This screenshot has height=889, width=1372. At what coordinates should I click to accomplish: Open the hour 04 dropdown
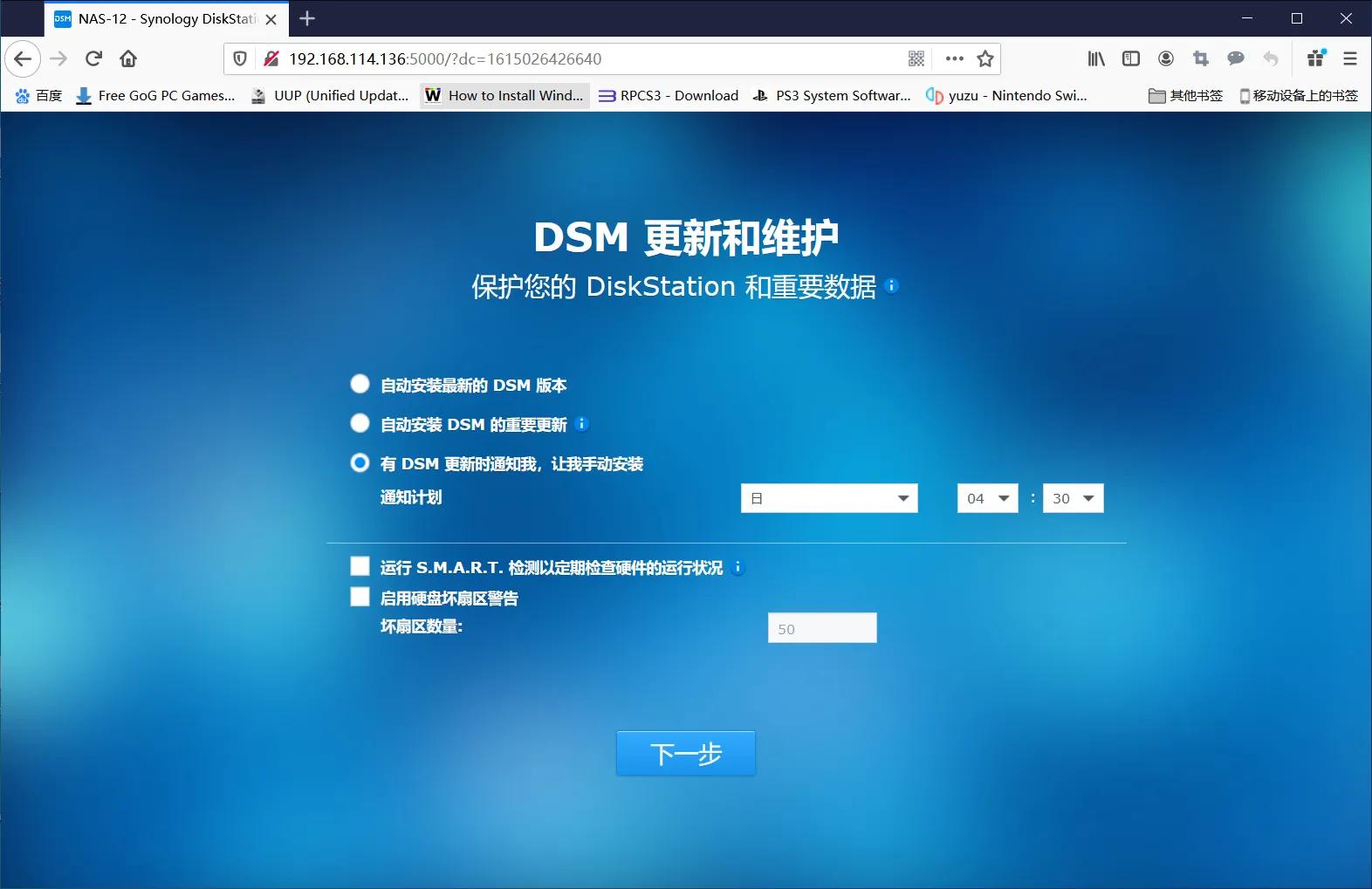tap(988, 498)
